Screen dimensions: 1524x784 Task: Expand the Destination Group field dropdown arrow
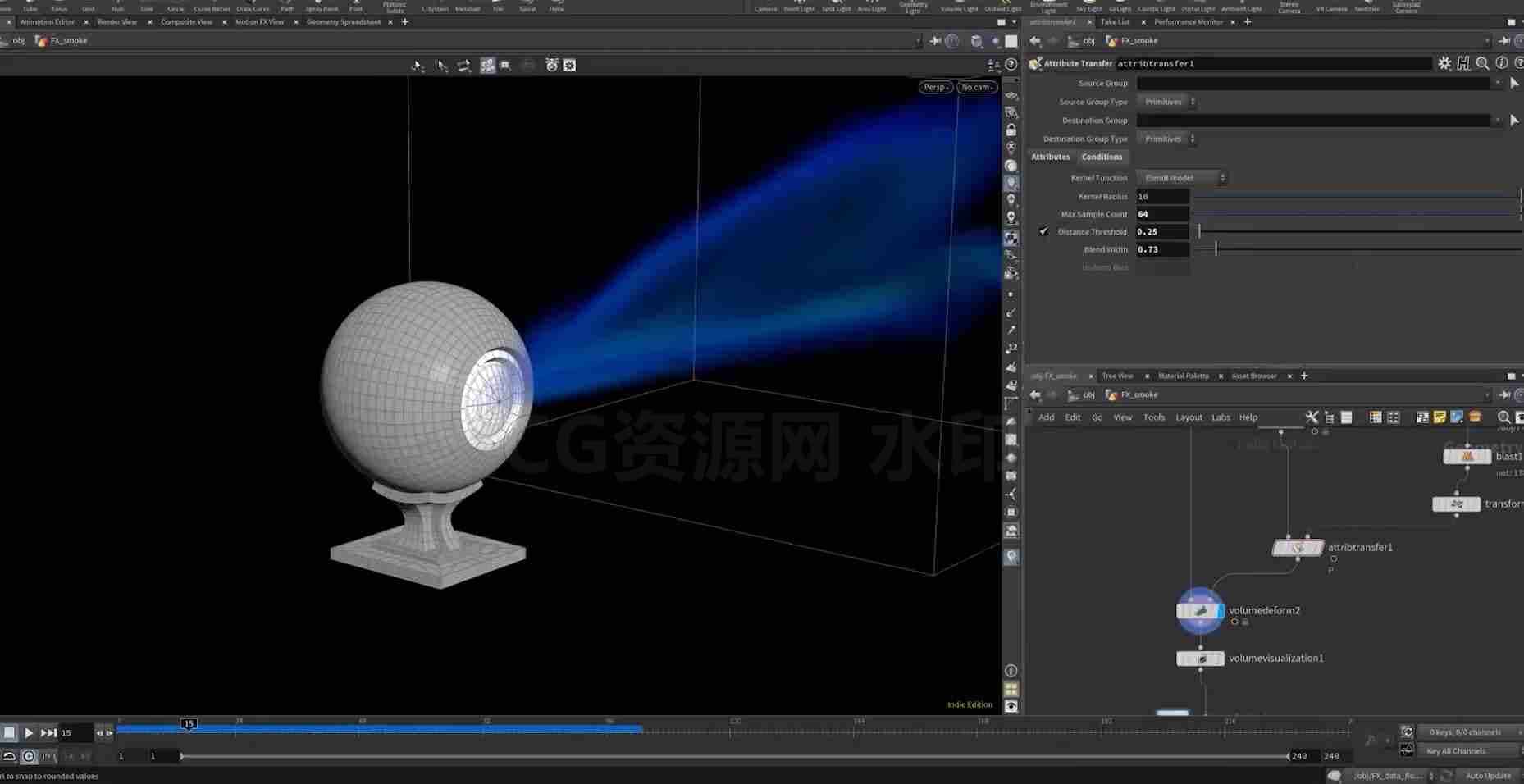tap(1497, 120)
